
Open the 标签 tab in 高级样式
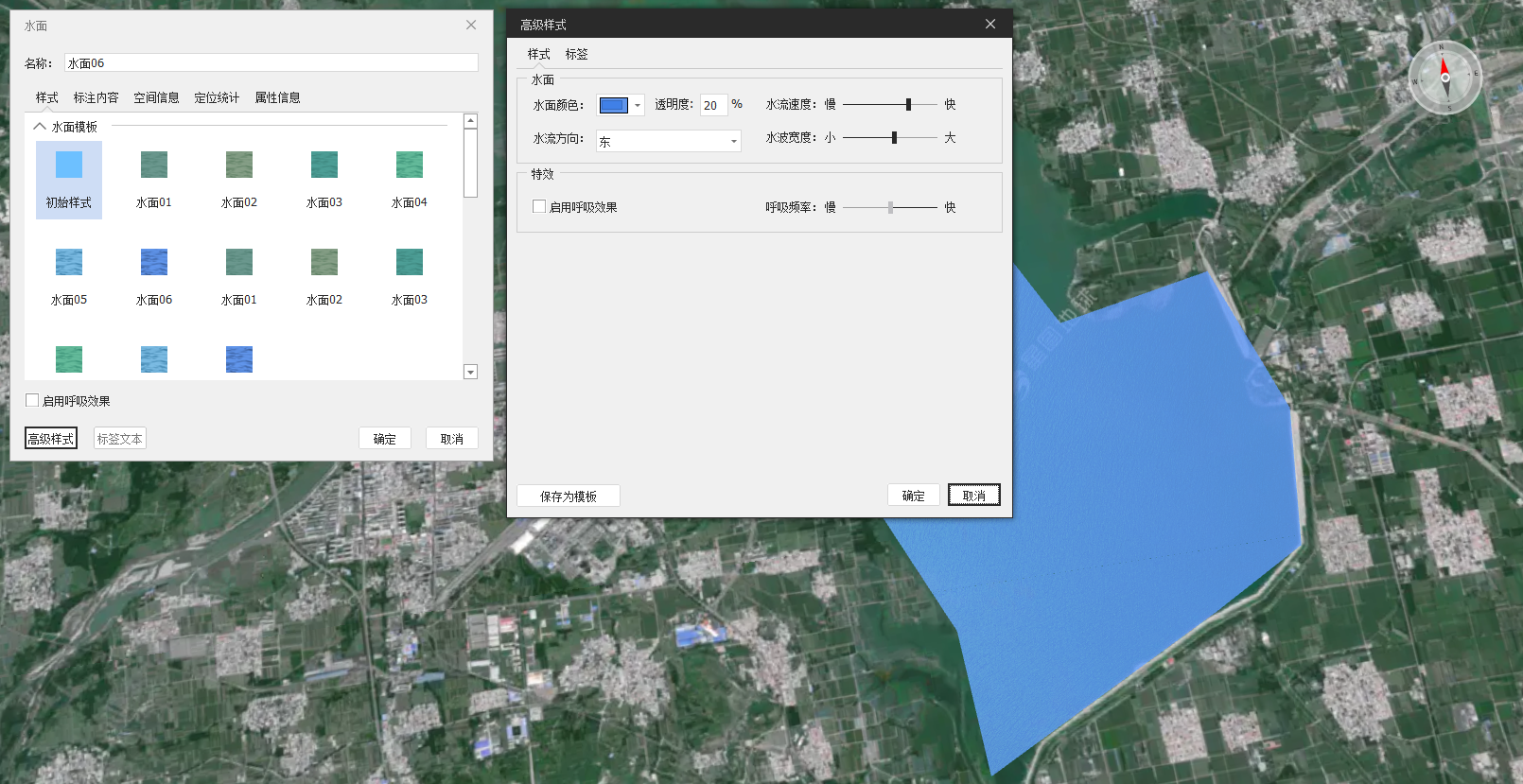click(x=576, y=54)
